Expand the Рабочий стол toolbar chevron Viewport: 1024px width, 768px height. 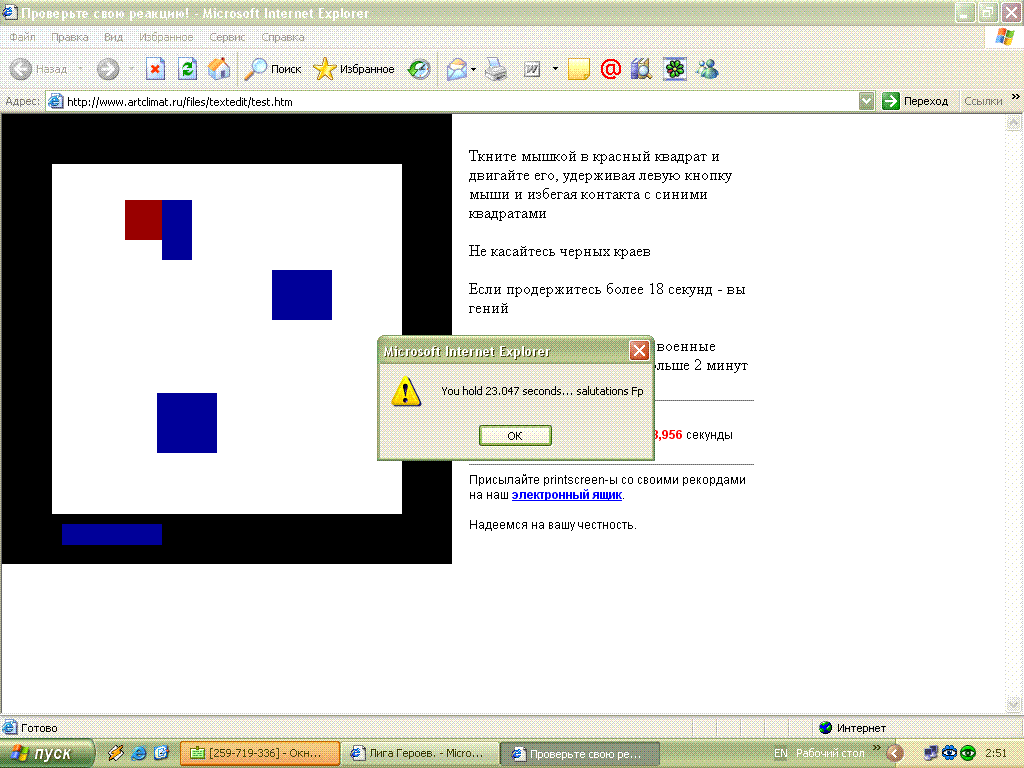tap(876, 748)
